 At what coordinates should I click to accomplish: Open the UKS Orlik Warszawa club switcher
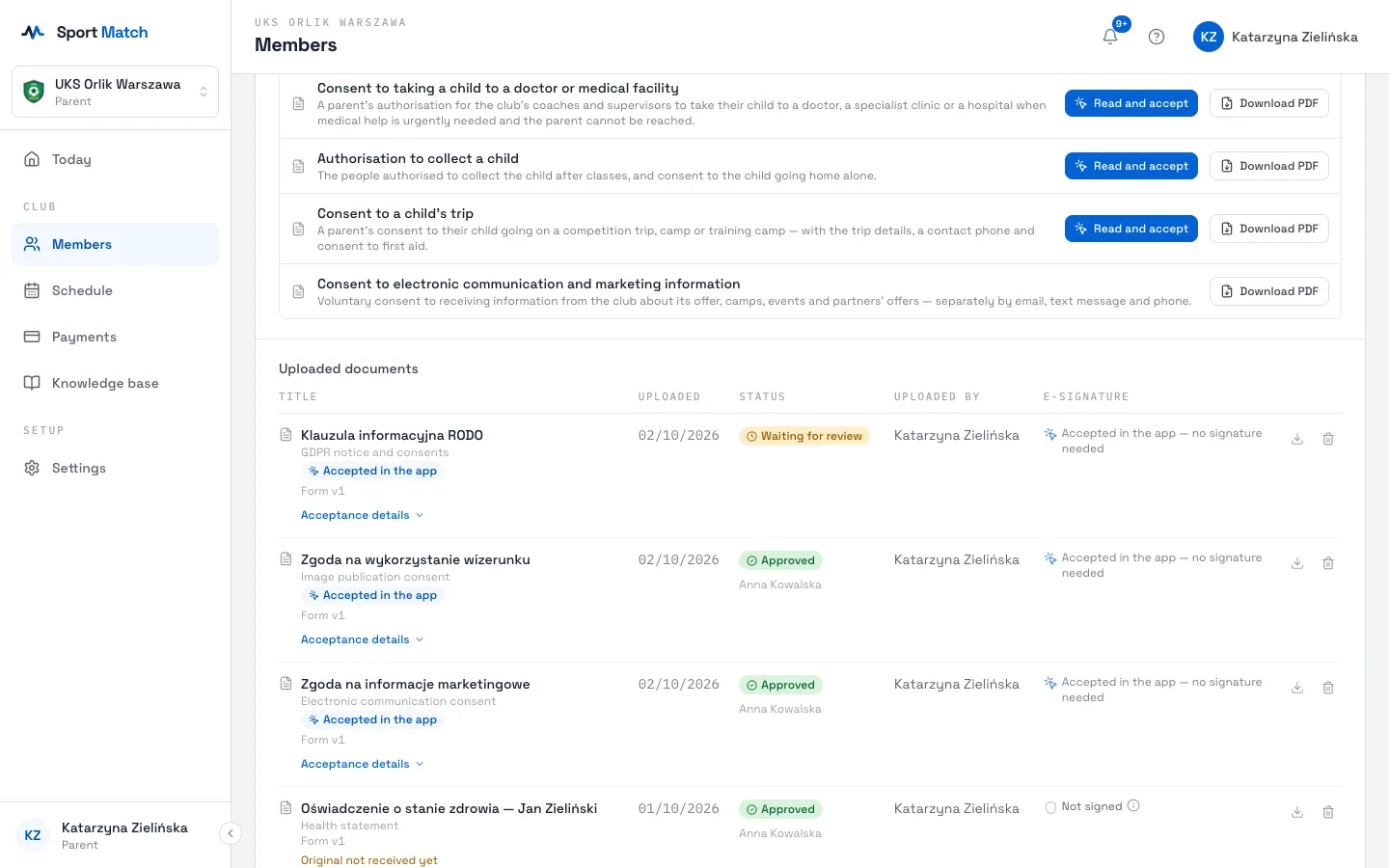[115, 92]
